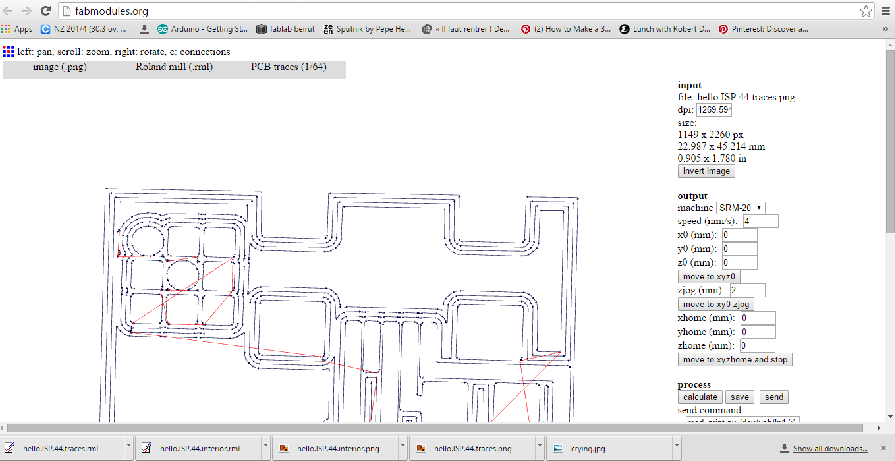This screenshot has width=895, height=461.
Task: Click the move to xyz0 button
Action: click(x=709, y=276)
